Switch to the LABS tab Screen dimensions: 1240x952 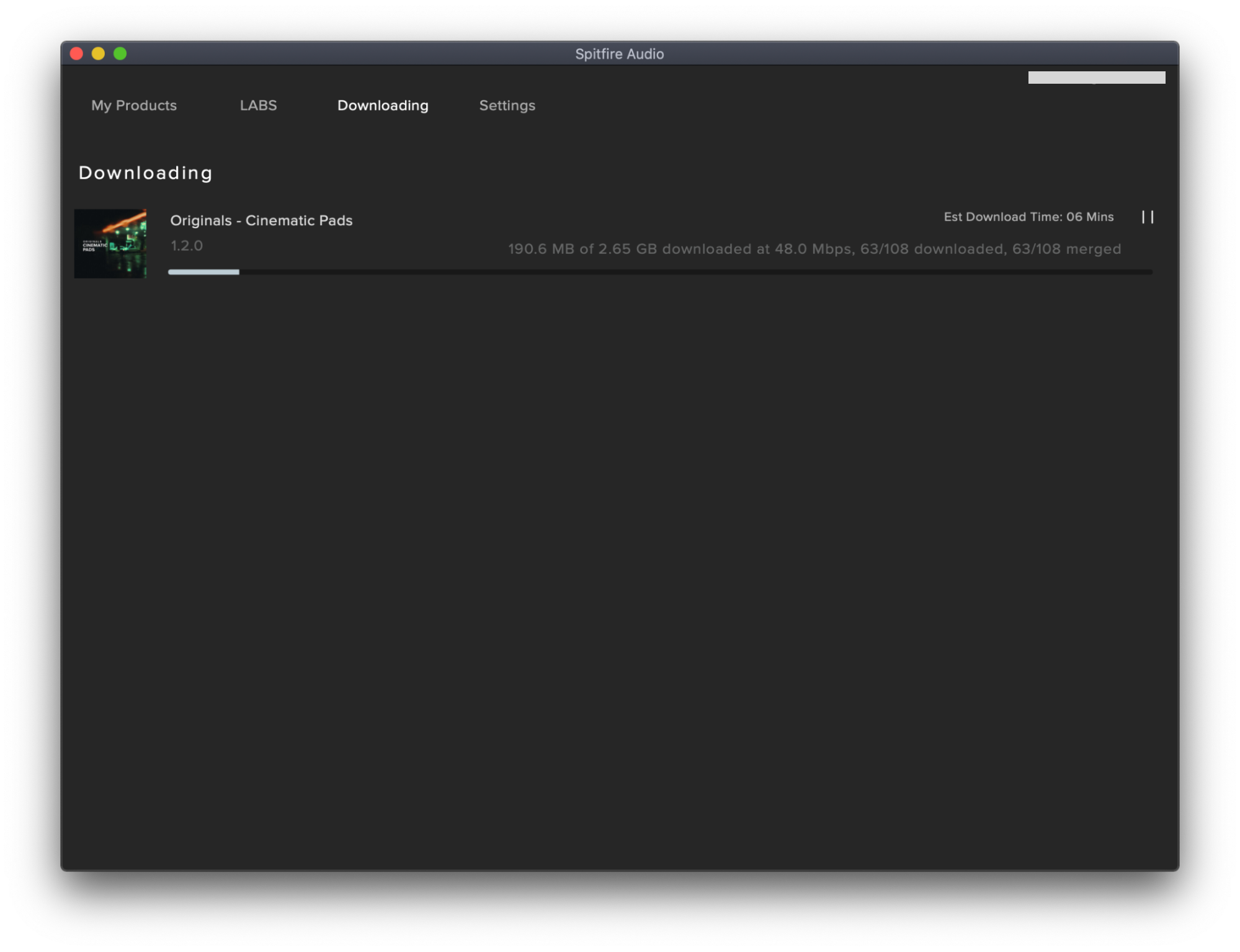tap(258, 105)
